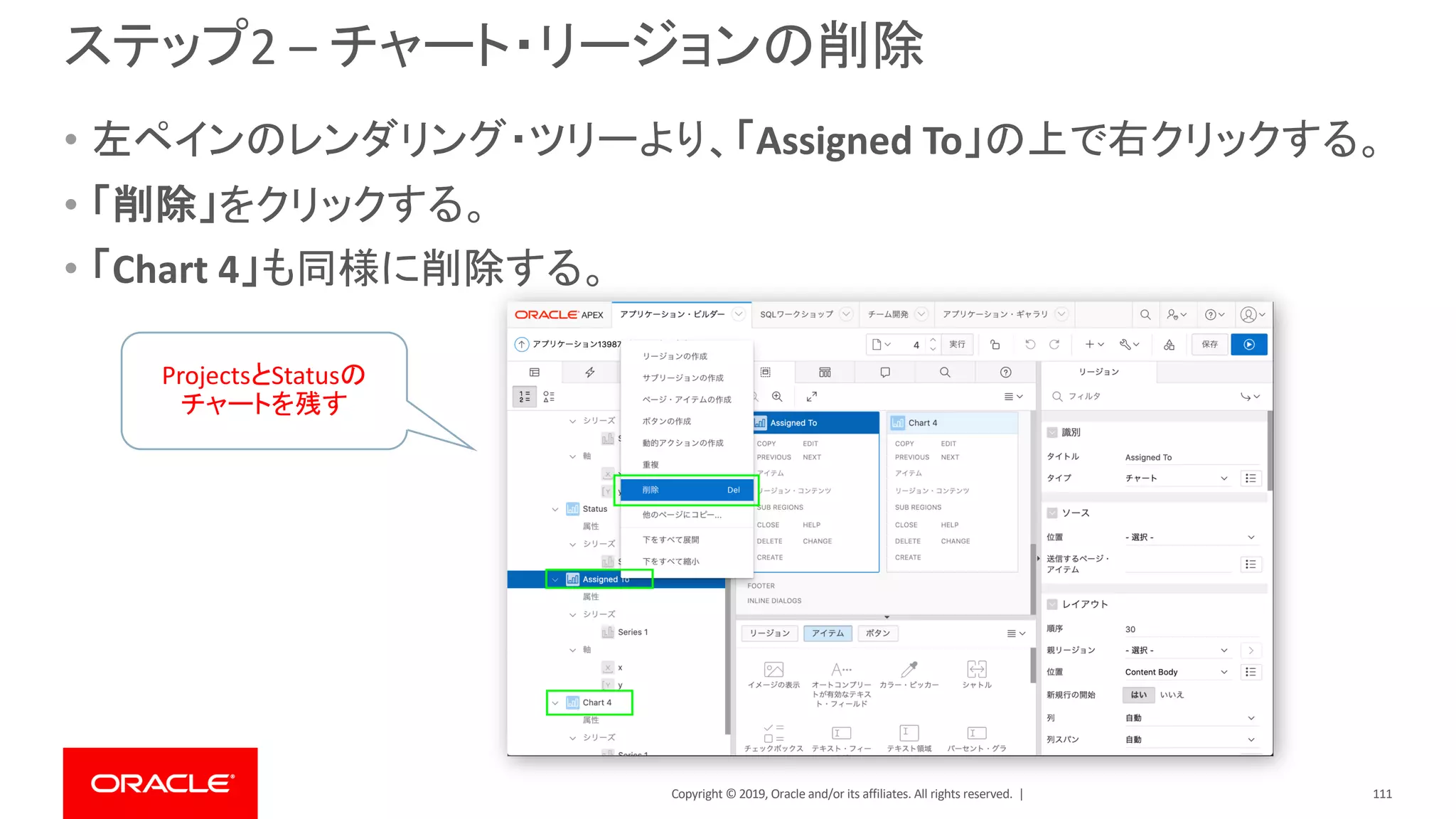This screenshot has height=819, width=1456.
Task: Open the layout tab icon in center pane
Action: [x=765, y=372]
